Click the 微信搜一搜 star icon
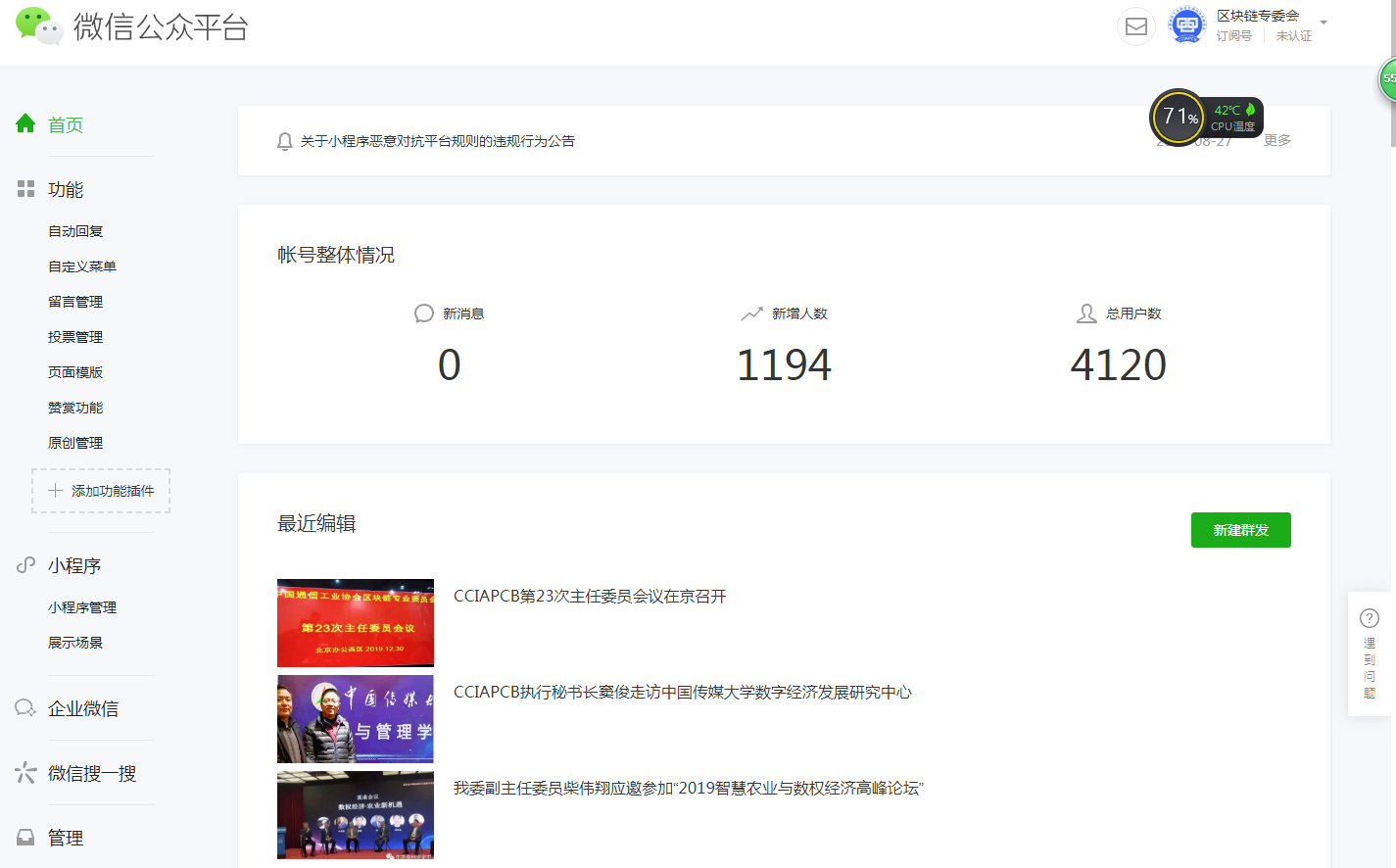The height and width of the screenshot is (868, 1396). click(25, 773)
